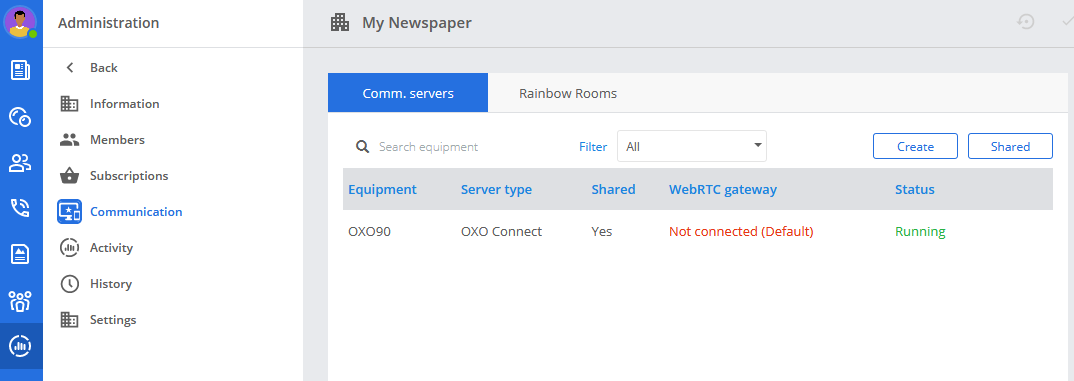This screenshot has height=381, width=1074.
Task: Click the History clock icon
Action: click(69, 284)
